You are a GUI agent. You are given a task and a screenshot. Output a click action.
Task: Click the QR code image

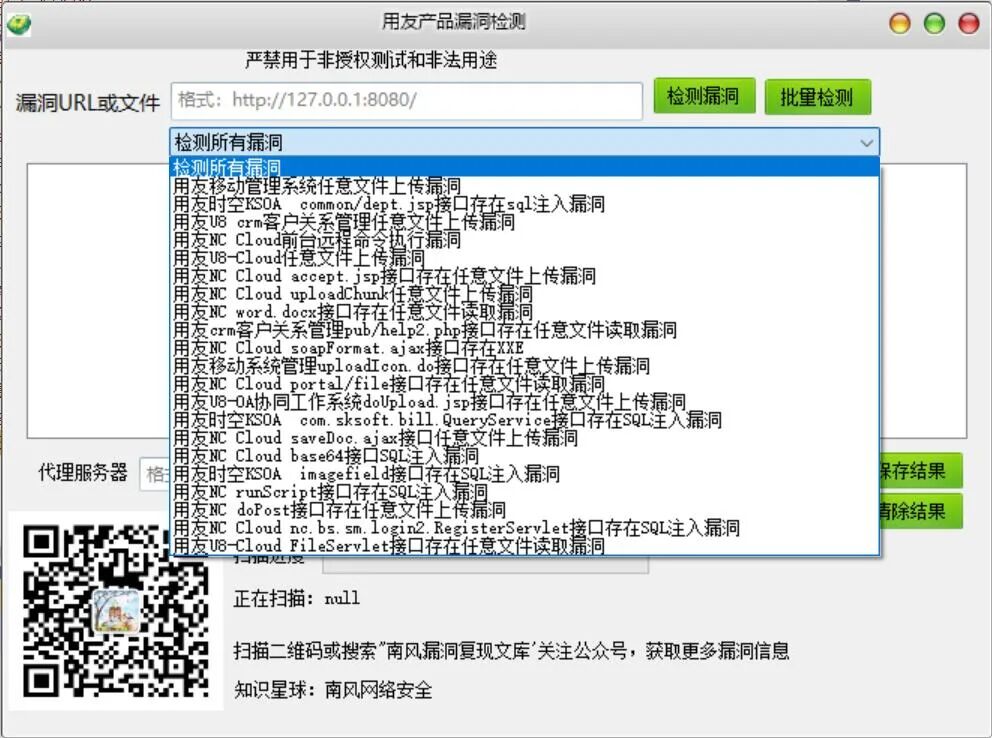click(116, 611)
